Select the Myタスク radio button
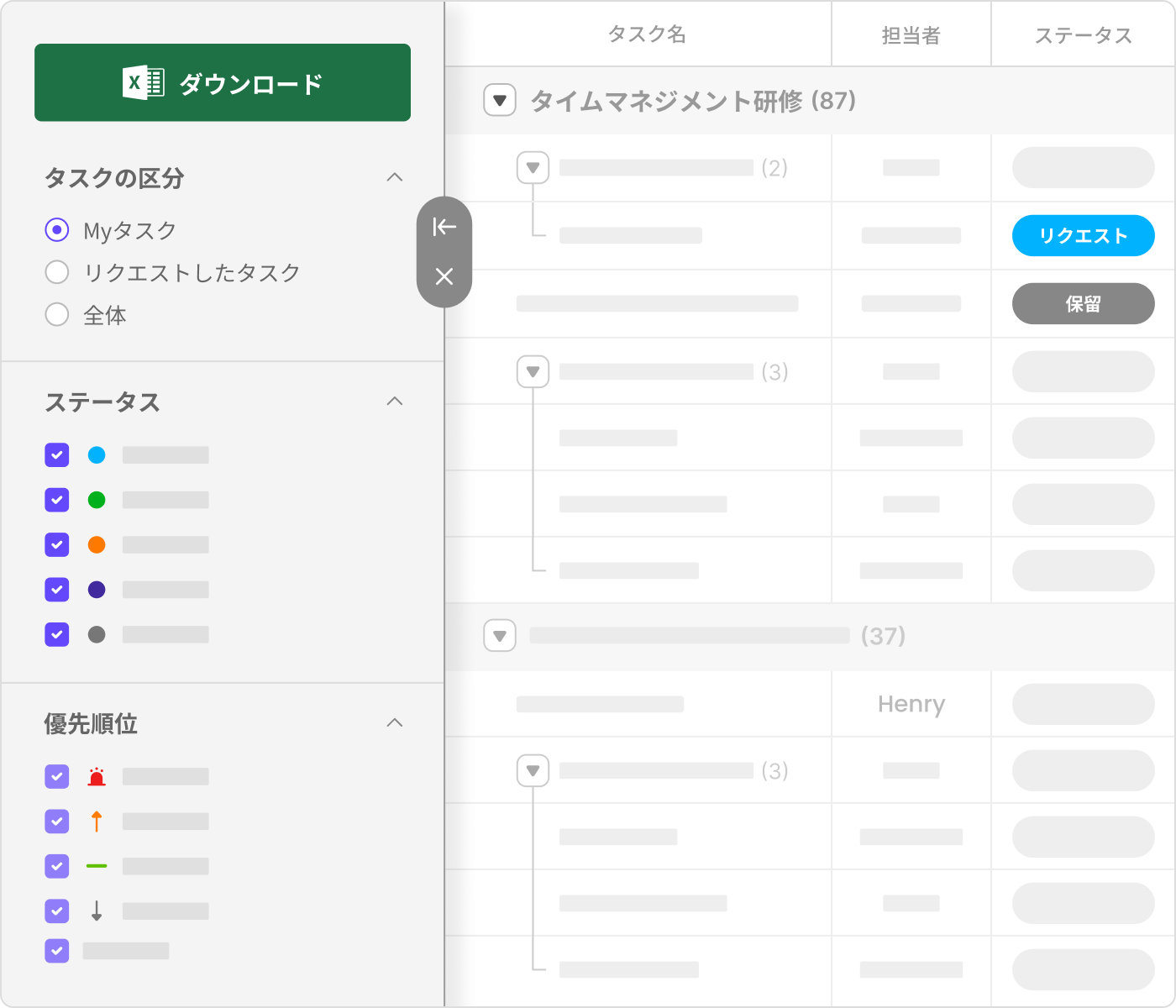The image size is (1176, 1008). pyautogui.click(x=57, y=230)
